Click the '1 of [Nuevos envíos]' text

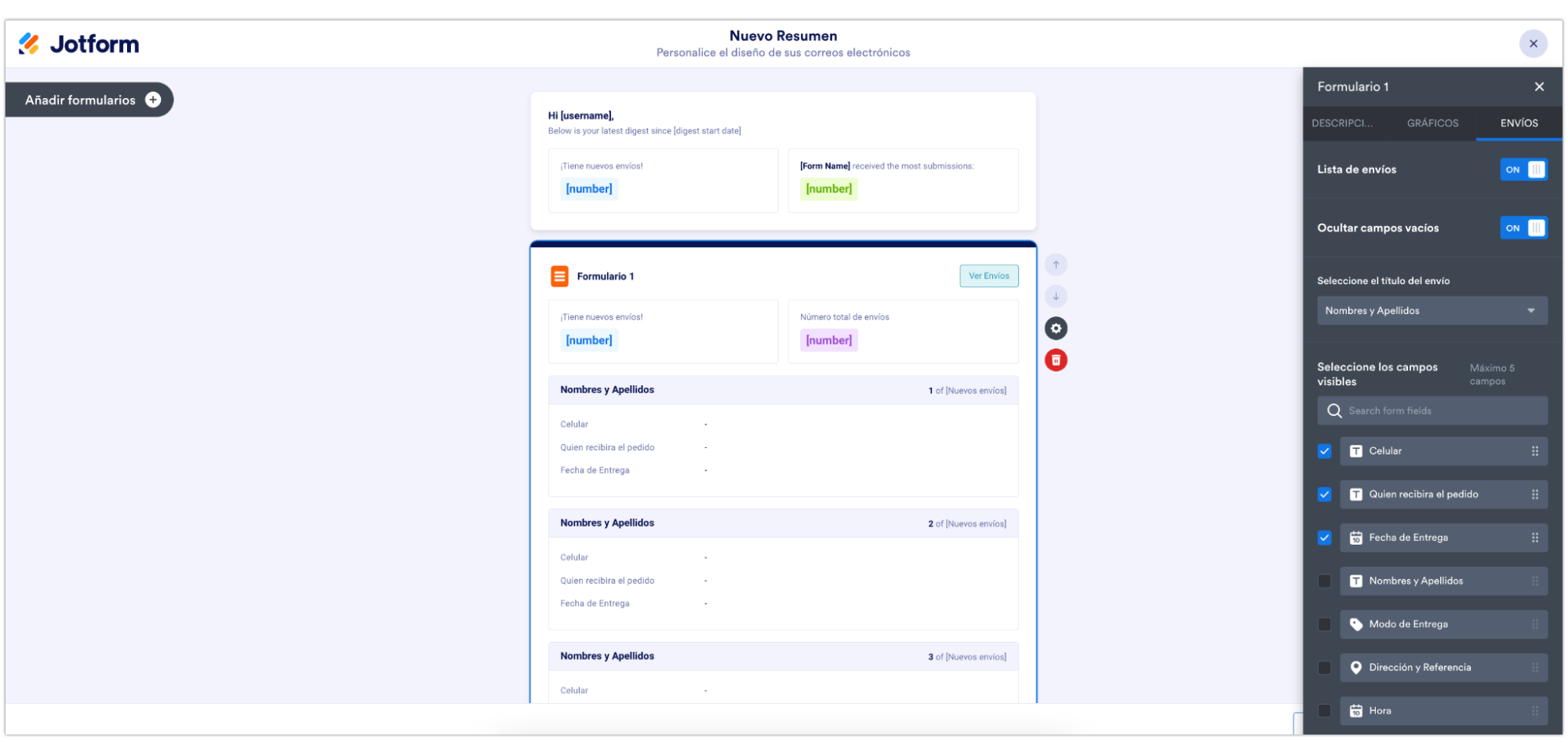coord(967,391)
